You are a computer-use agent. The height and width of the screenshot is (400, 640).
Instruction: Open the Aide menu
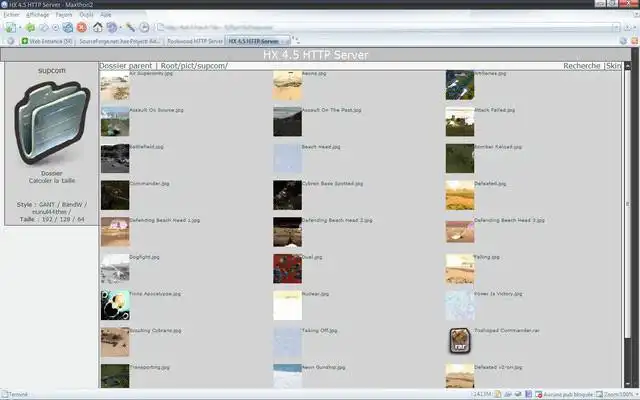tap(106, 15)
